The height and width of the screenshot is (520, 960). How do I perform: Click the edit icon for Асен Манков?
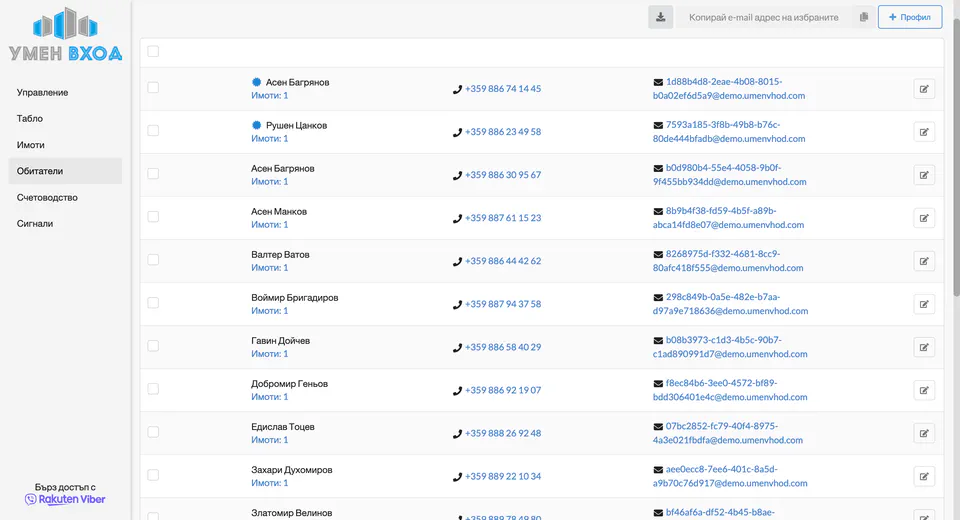[924, 218]
